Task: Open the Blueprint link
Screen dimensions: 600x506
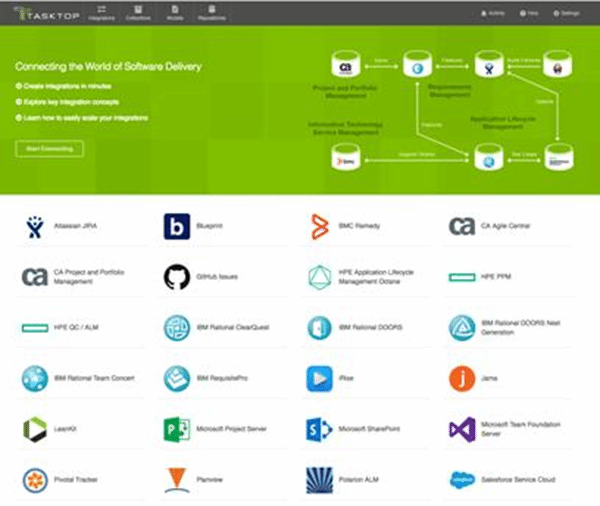Action: (x=209, y=226)
